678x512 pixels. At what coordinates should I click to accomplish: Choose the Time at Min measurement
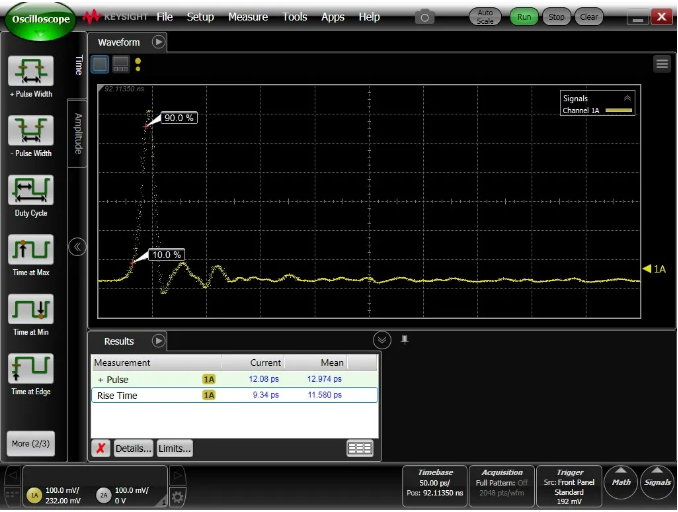(30, 310)
